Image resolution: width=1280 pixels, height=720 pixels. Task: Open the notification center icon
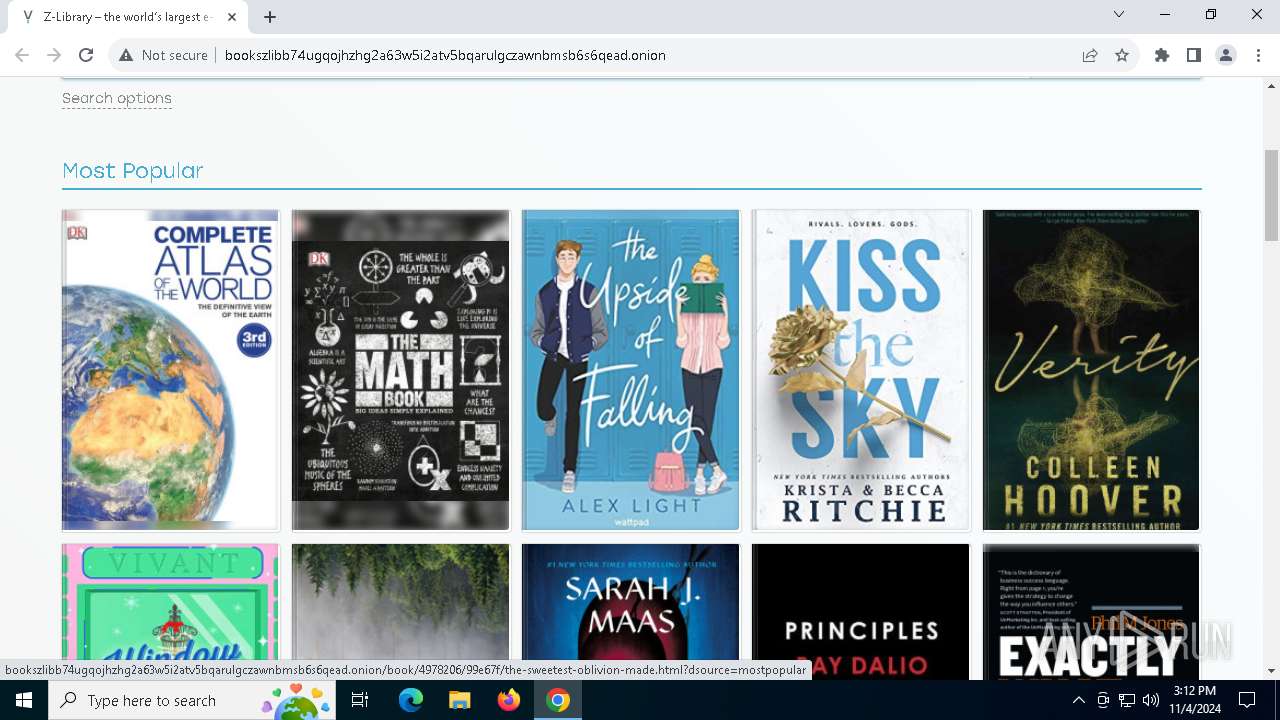coord(1247,700)
